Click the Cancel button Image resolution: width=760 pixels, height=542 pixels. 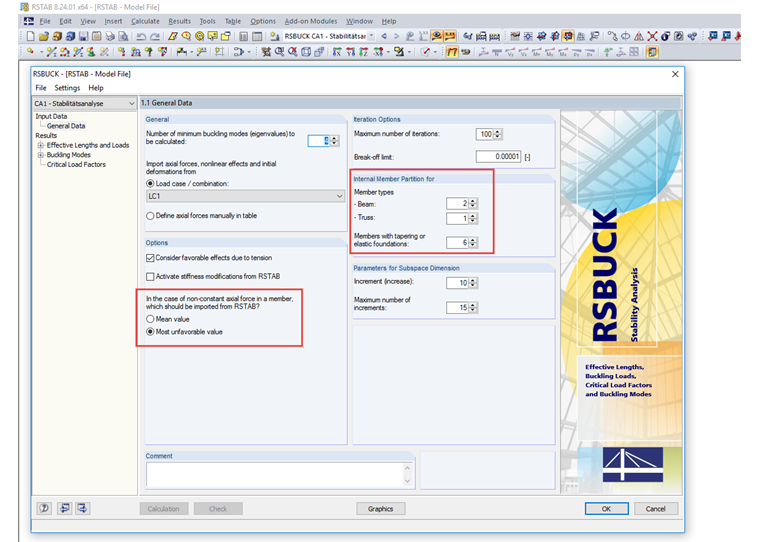coord(655,509)
